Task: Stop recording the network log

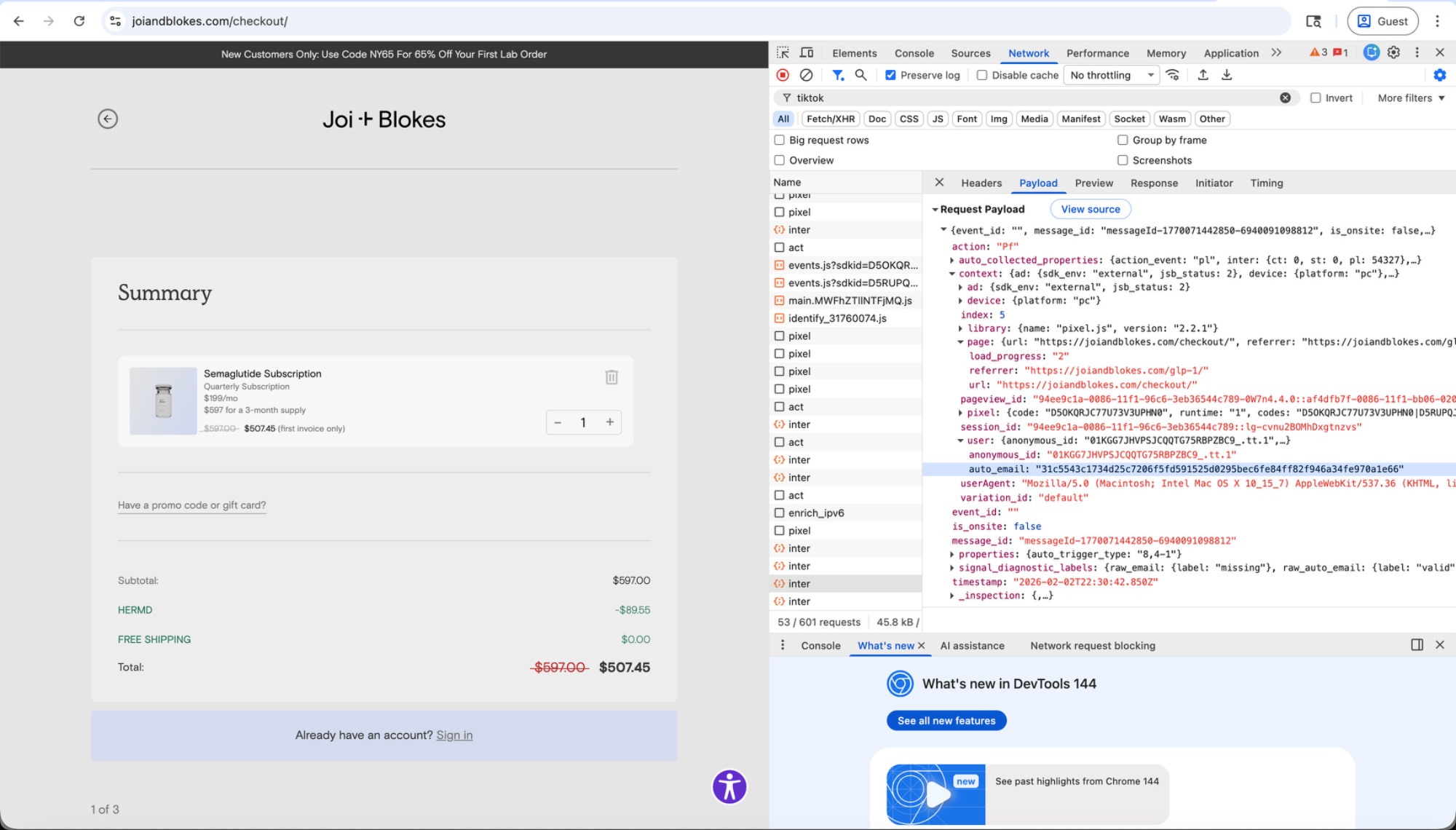Action: pyautogui.click(x=782, y=75)
